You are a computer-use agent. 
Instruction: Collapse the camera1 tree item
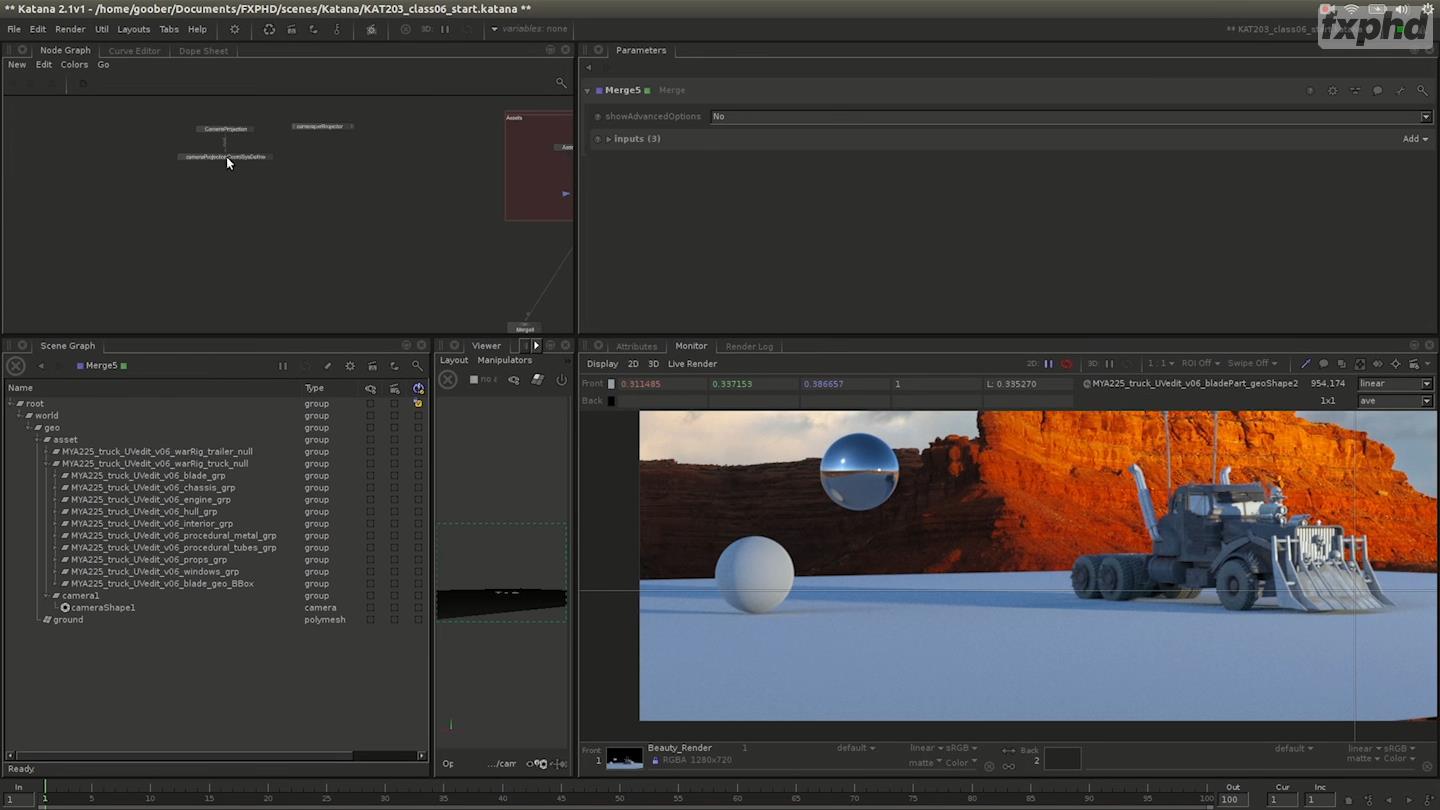pyautogui.click(x=47, y=596)
